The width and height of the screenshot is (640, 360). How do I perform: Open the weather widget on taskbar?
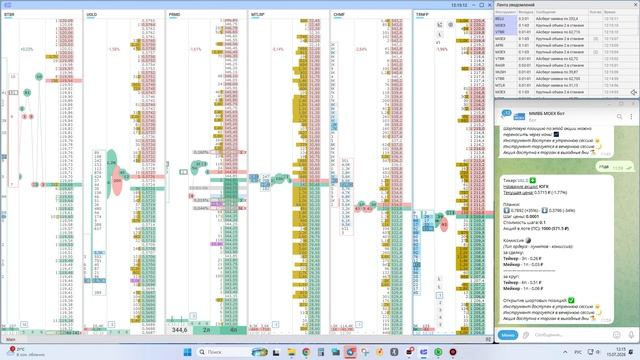click(x=25, y=352)
